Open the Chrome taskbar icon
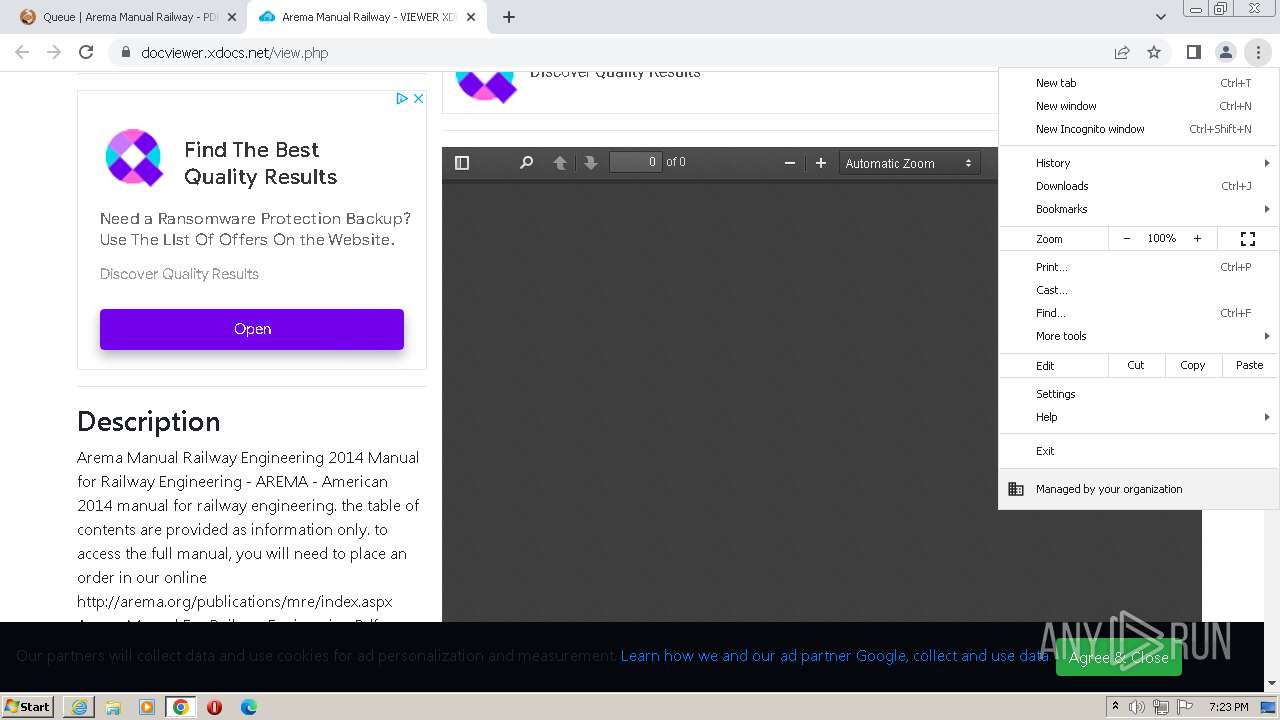Image resolution: width=1280 pixels, height=720 pixels. coord(181,707)
